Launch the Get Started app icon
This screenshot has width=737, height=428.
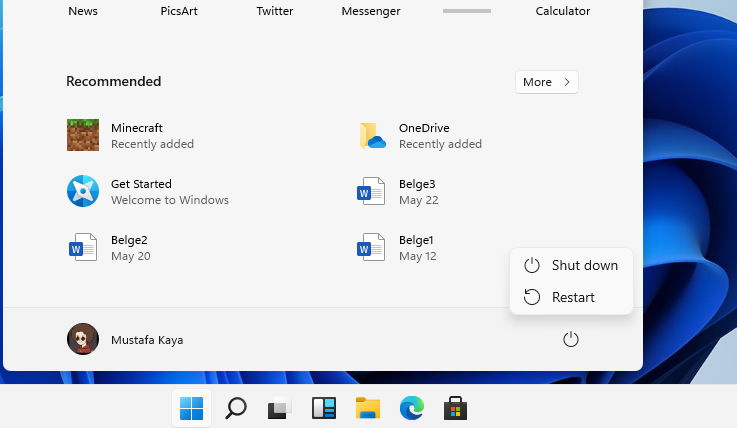[x=83, y=191]
